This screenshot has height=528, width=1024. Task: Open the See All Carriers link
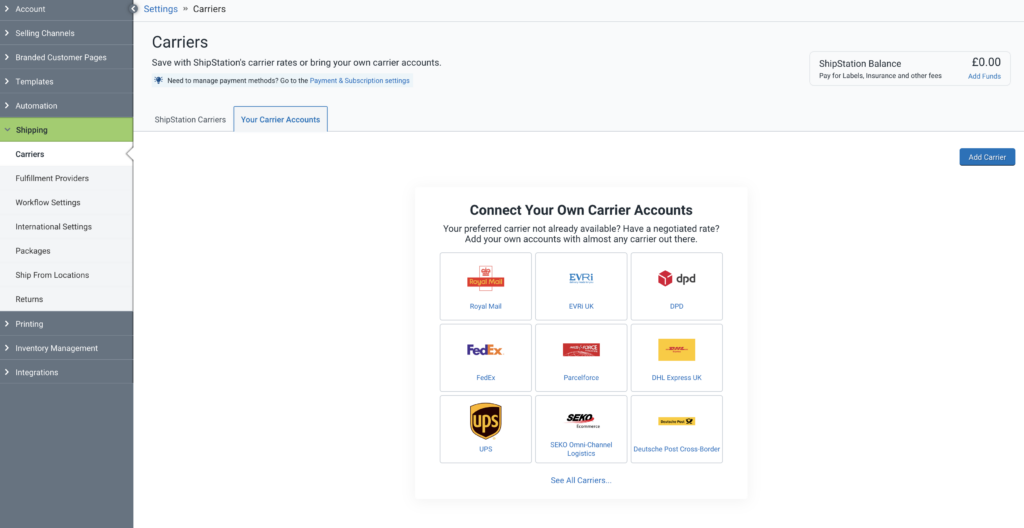click(581, 481)
